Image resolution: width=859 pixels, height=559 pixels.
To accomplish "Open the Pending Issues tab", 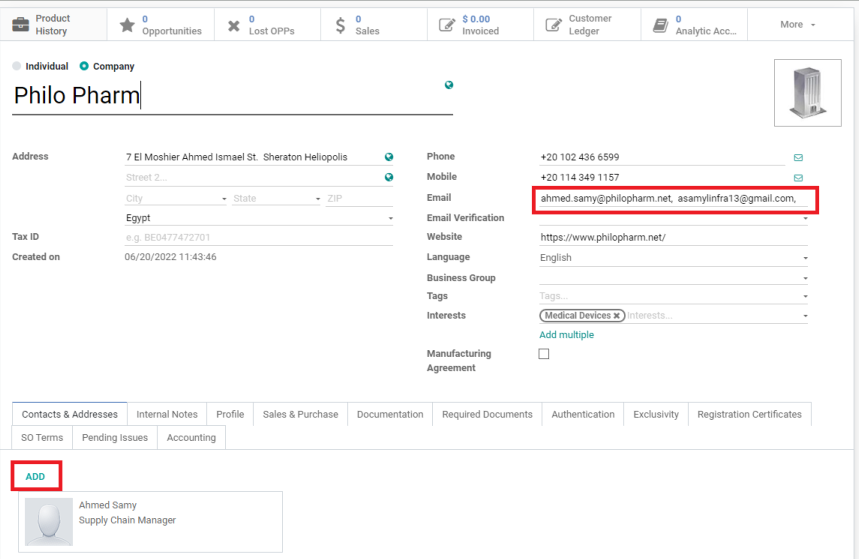I will pyautogui.click(x=115, y=437).
